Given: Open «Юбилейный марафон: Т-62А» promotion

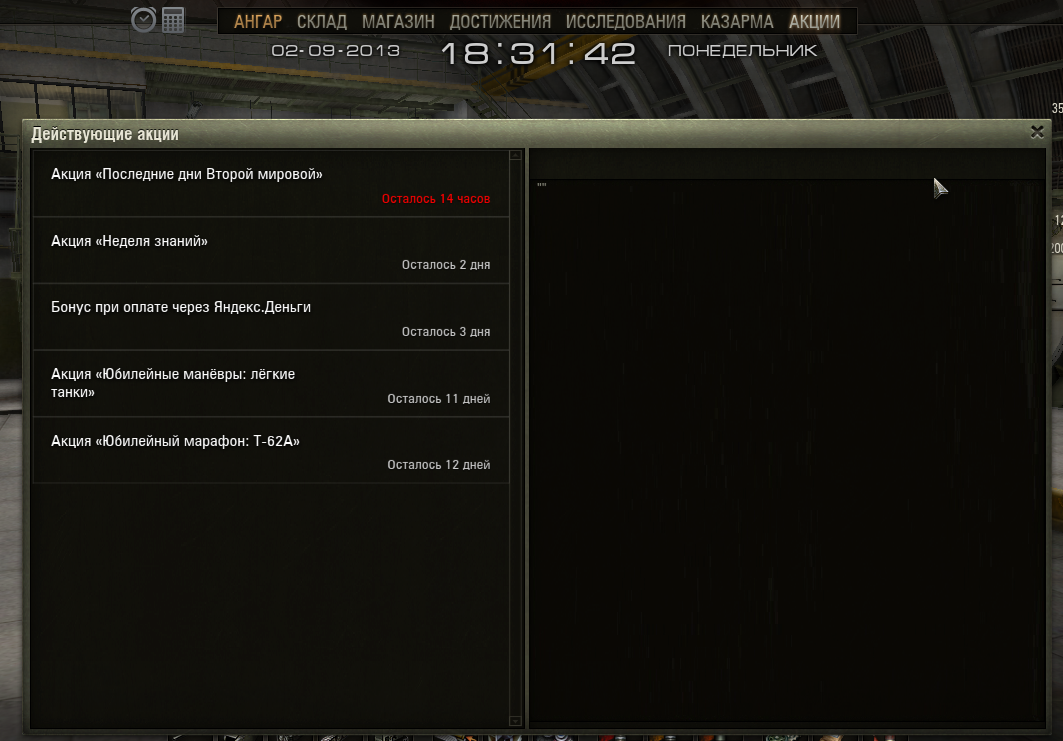Looking at the screenshot, I should [271, 450].
